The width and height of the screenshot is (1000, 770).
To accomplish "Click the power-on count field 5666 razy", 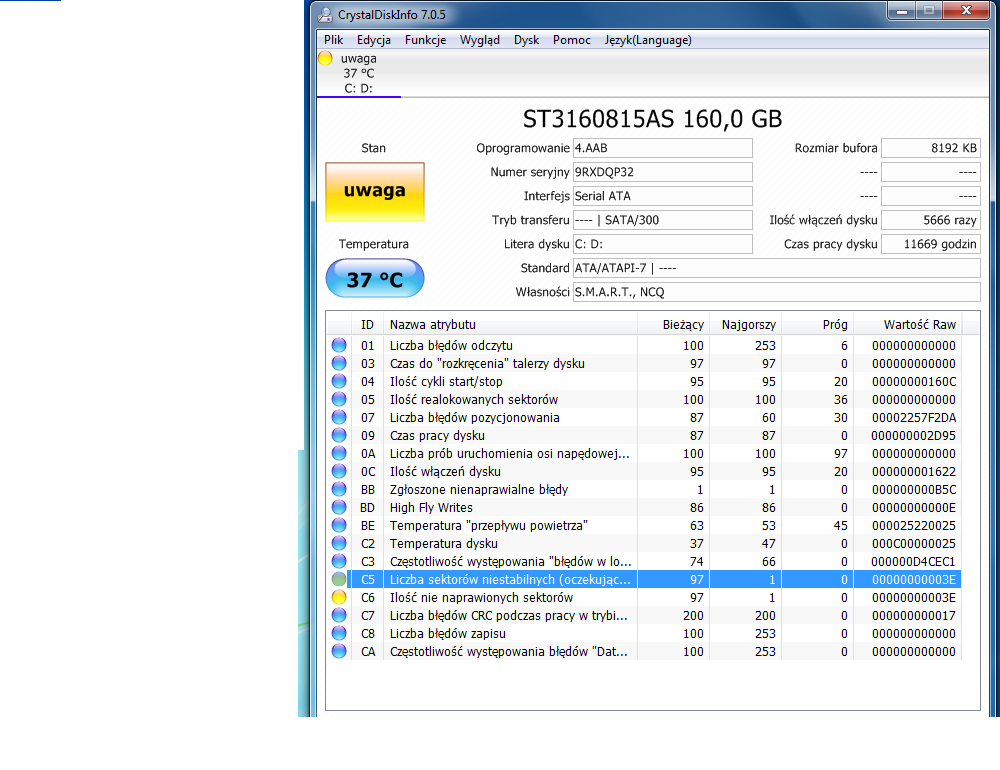I will click(x=930, y=220).
